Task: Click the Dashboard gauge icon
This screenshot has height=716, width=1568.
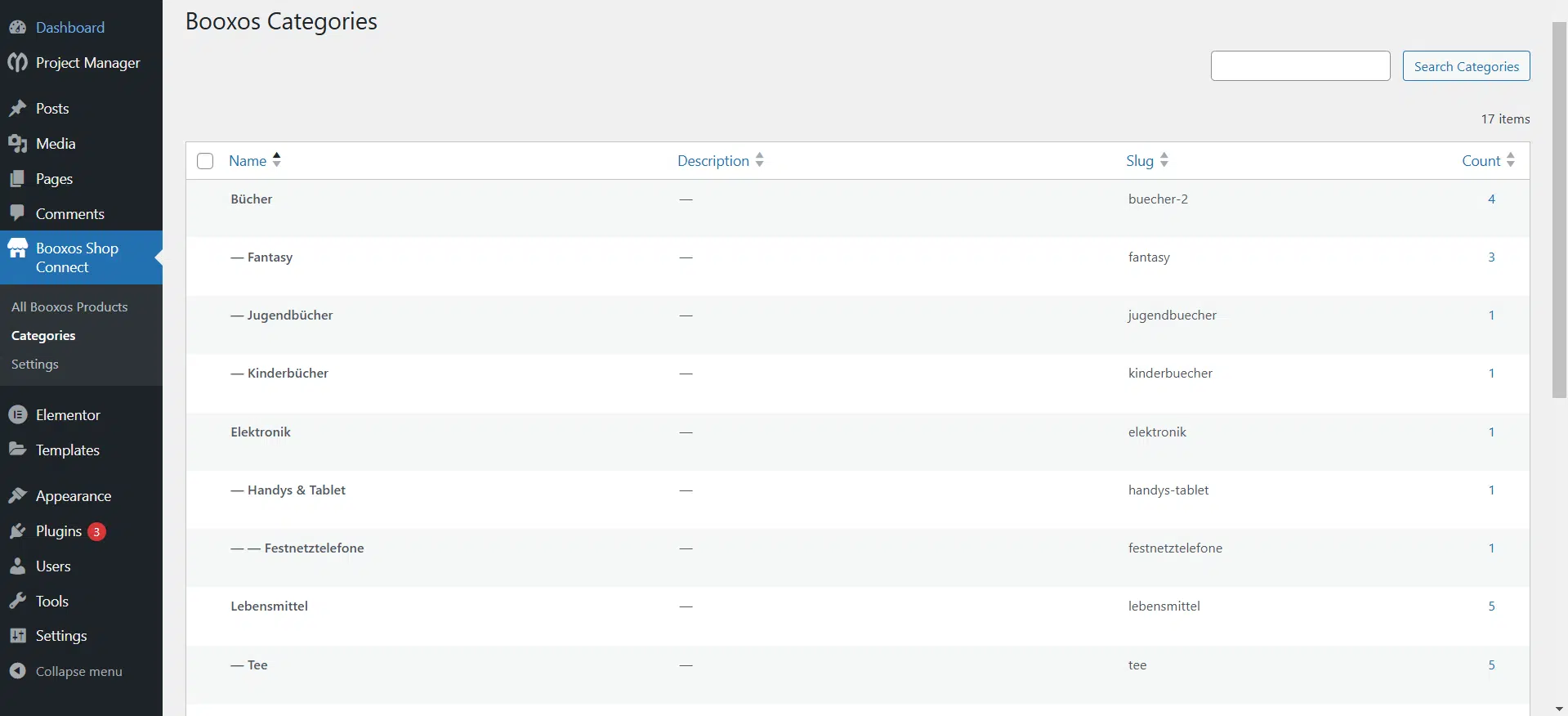Action: point(17,28)
